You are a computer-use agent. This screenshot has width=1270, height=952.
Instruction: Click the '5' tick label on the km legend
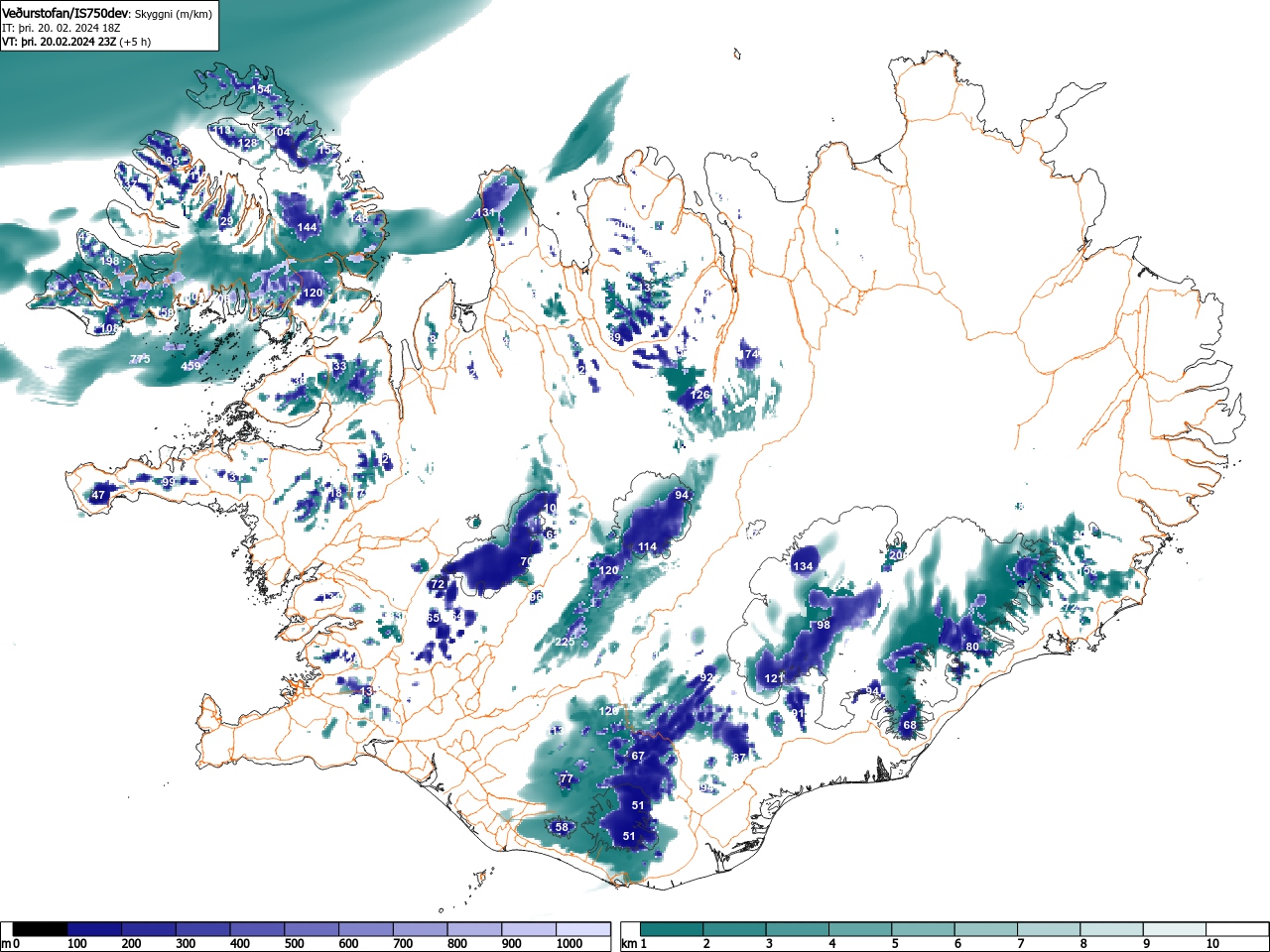pos(895,944)
